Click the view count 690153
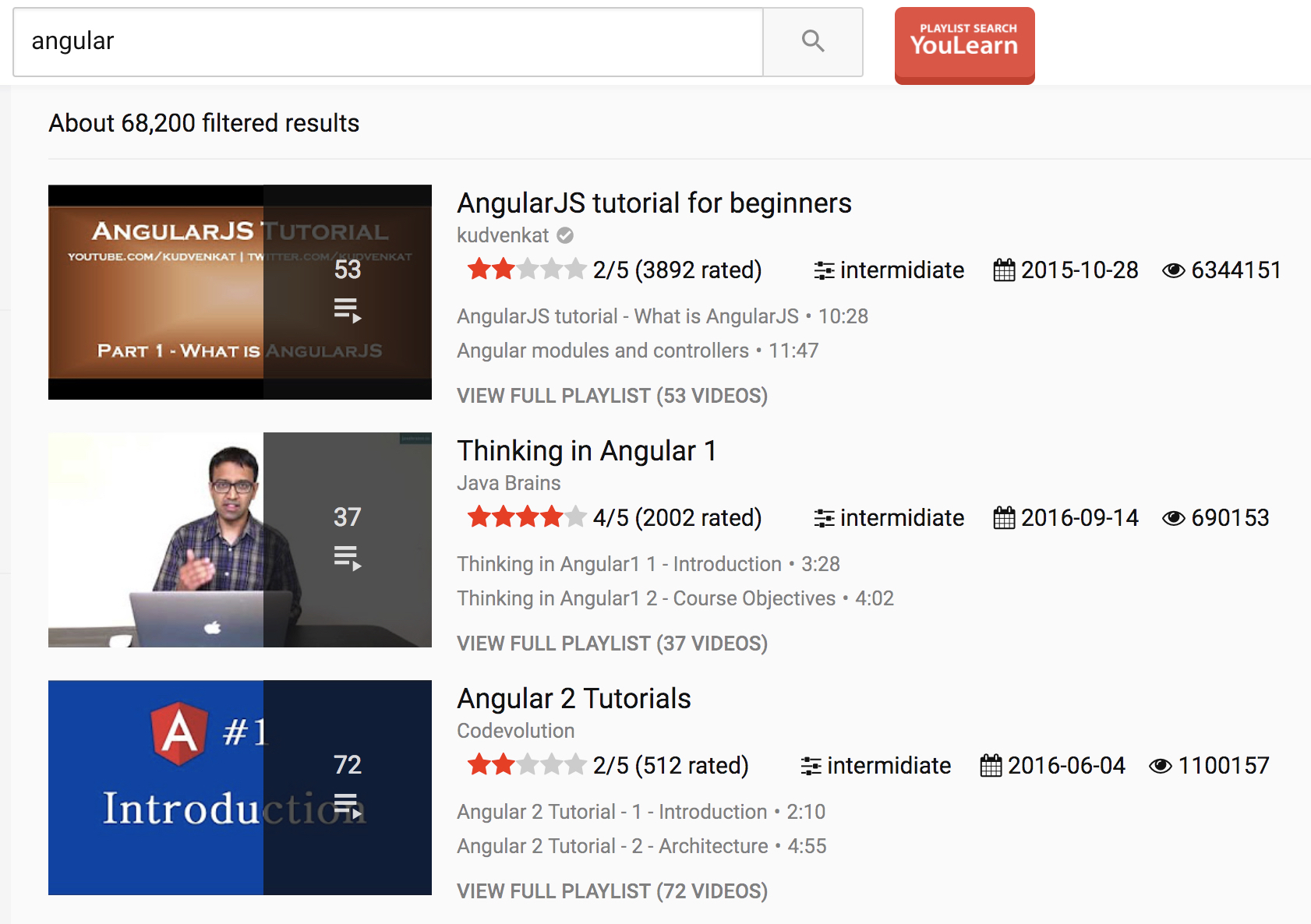This screenshot has width=1311, height=924. click(1230, 517)
